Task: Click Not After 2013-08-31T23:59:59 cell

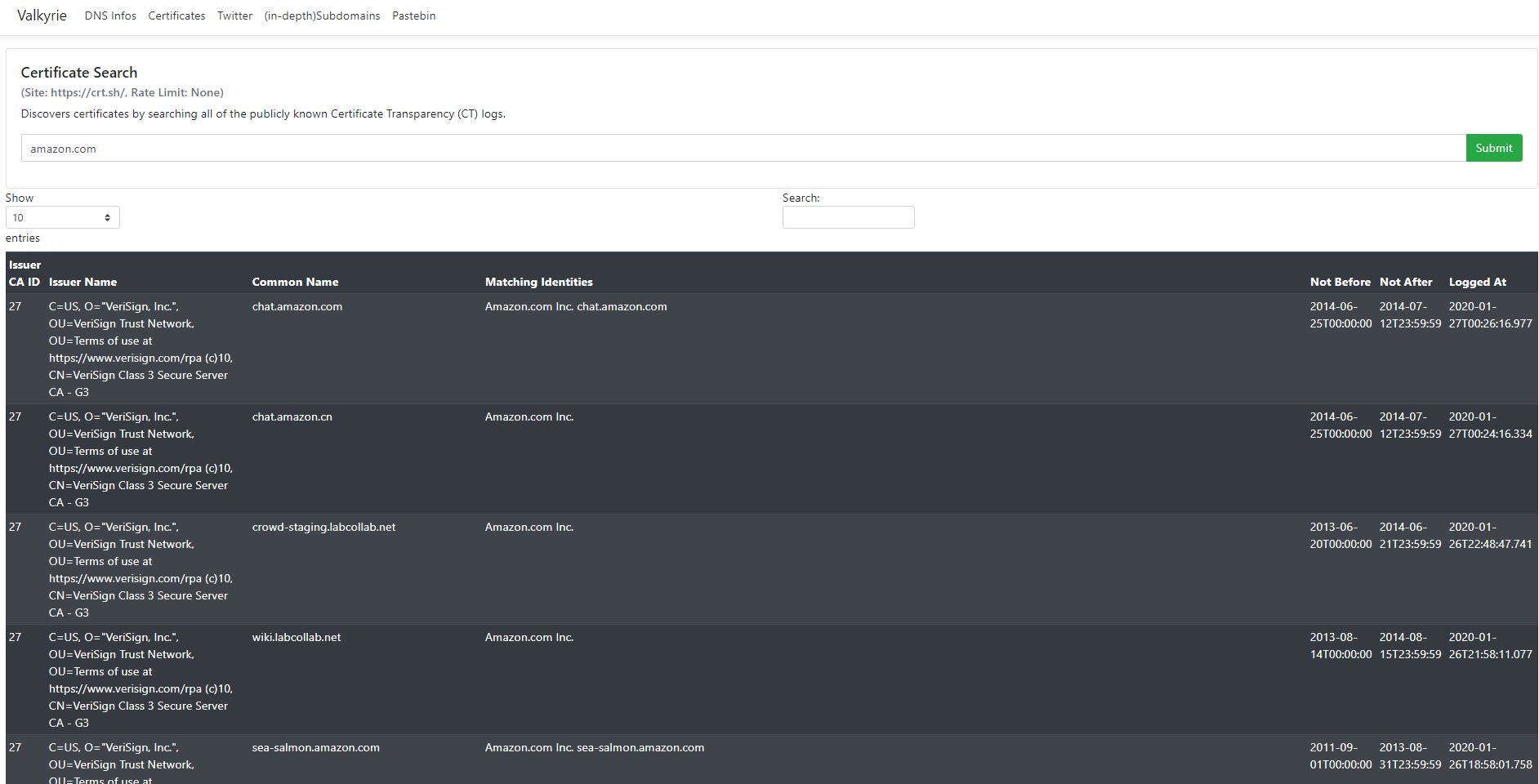Action: [x=1411, y=756]
